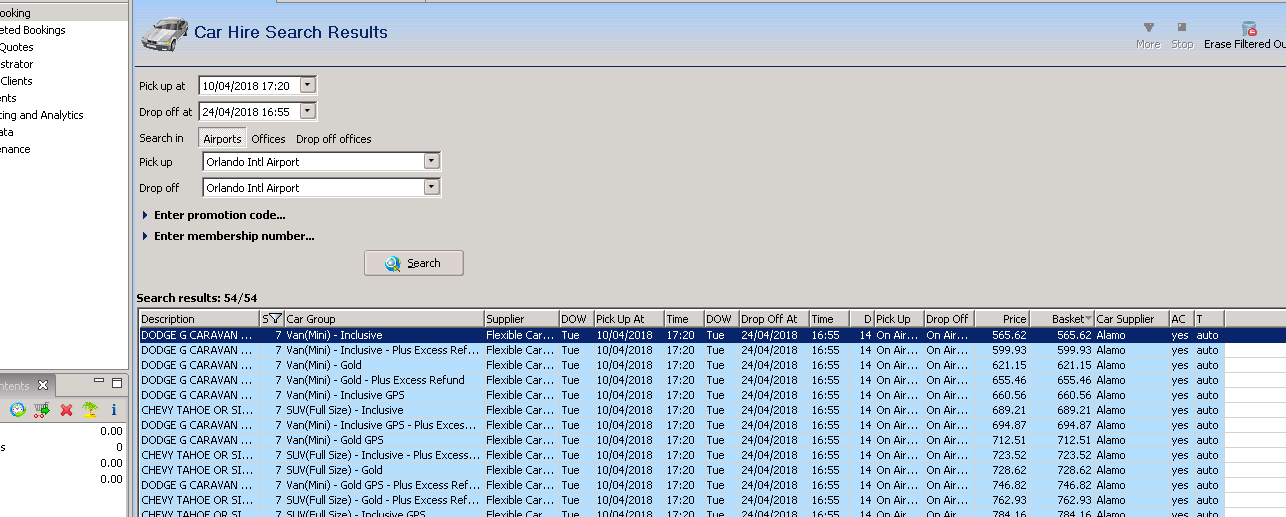Viewport: 1286px width, 517px height.
Task: Sort by the AC column header
Action: pyautogui.click(x=1181, y=319)
